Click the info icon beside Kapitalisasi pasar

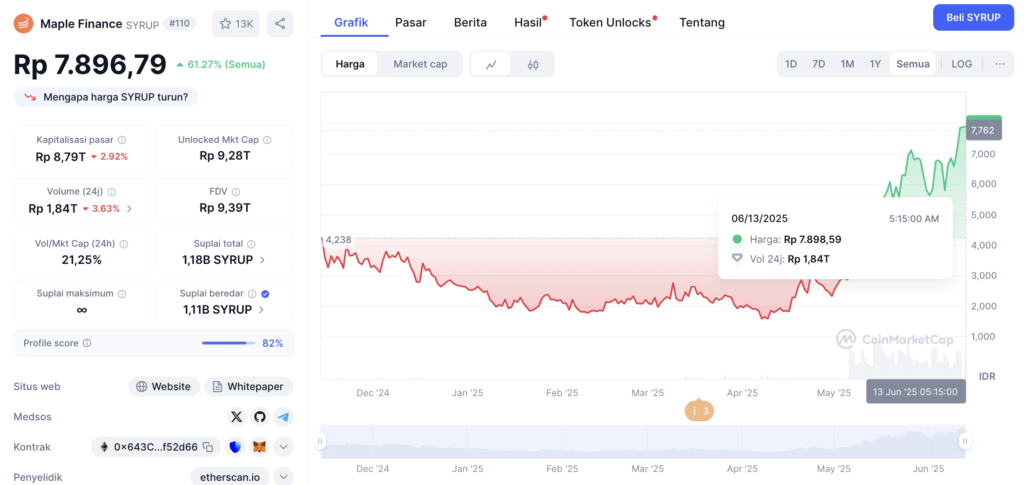point(122,140)
